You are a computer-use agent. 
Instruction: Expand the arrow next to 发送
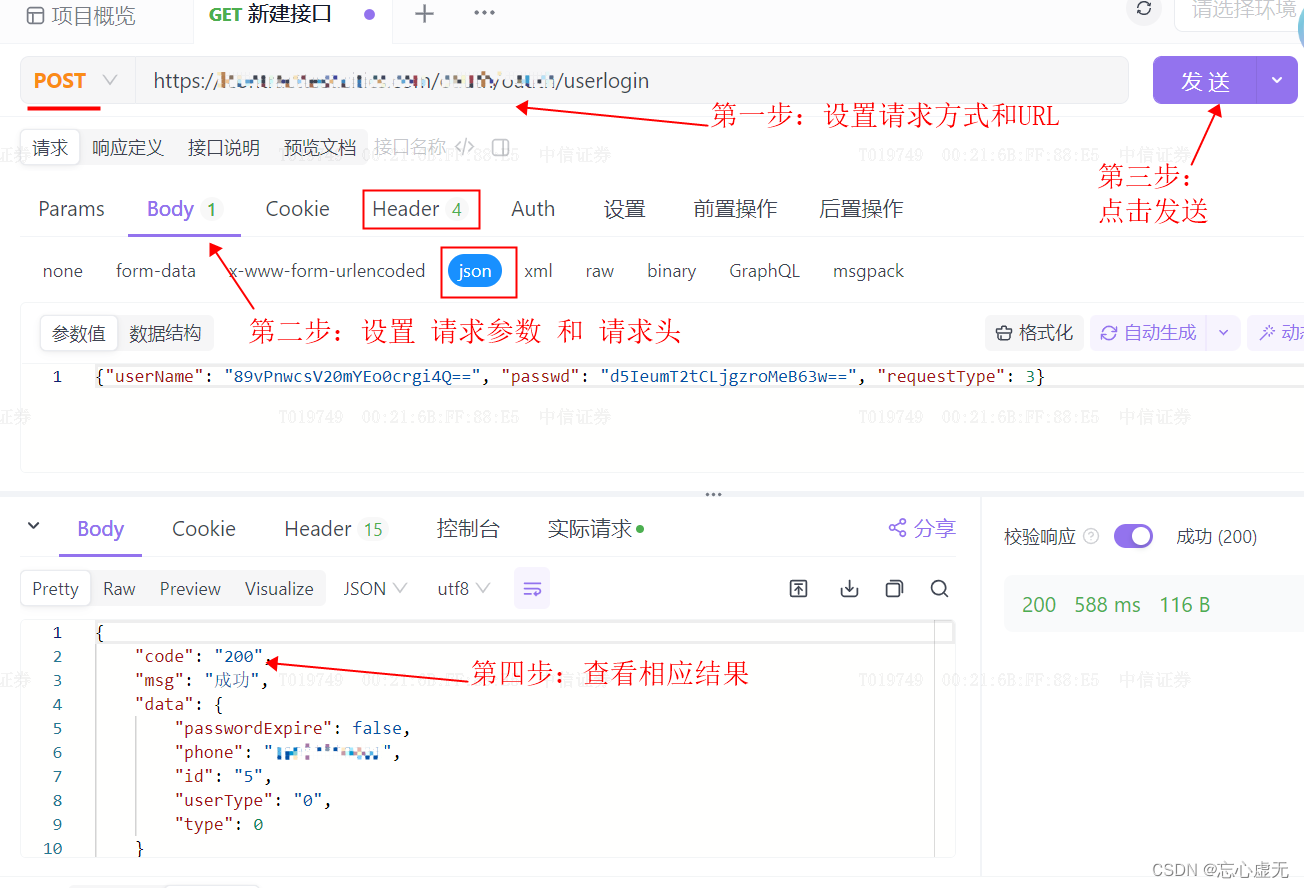[1277, 81]
